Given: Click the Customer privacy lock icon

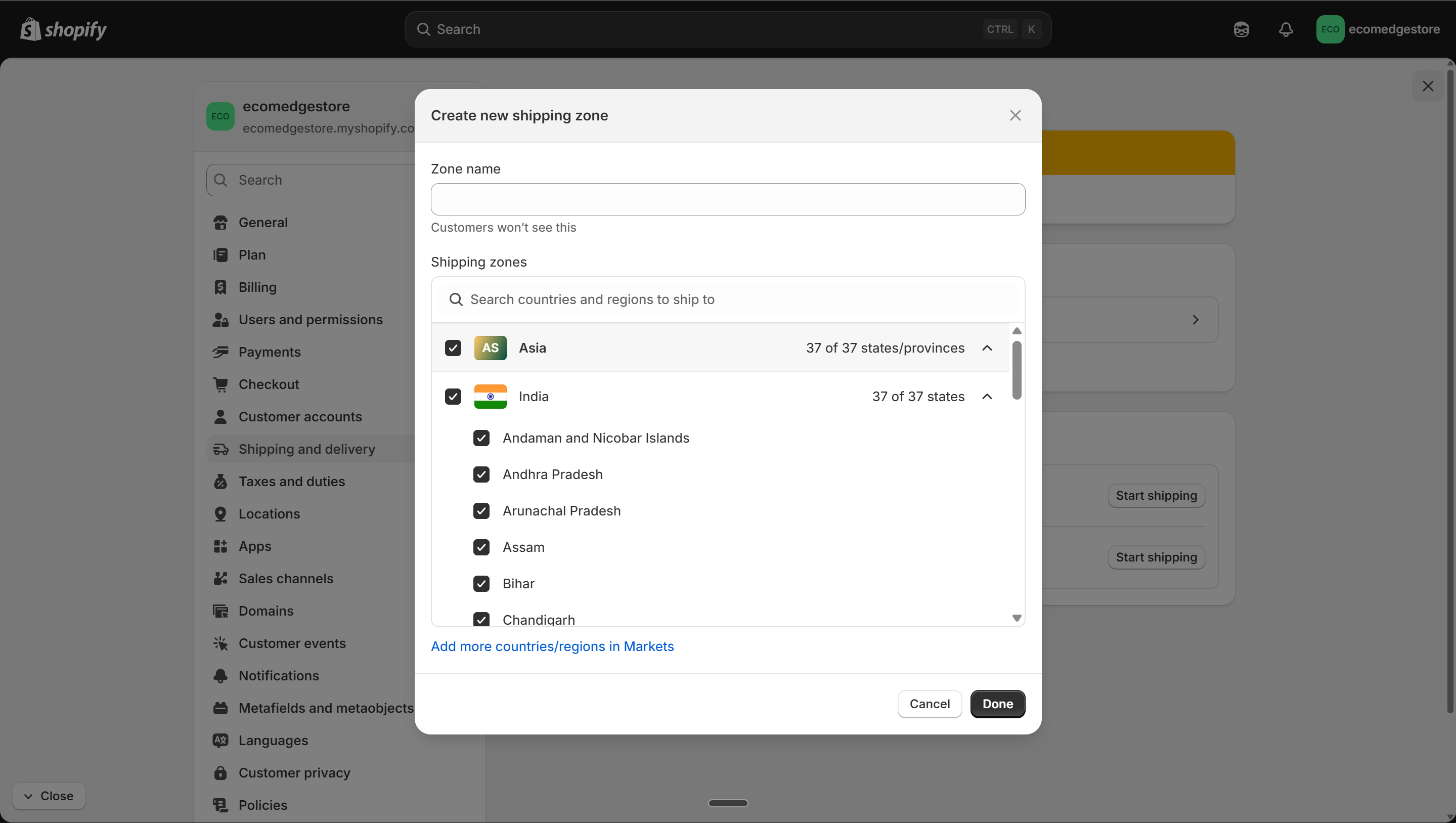Looking at the screenshot, I should (x=221, y=773).
